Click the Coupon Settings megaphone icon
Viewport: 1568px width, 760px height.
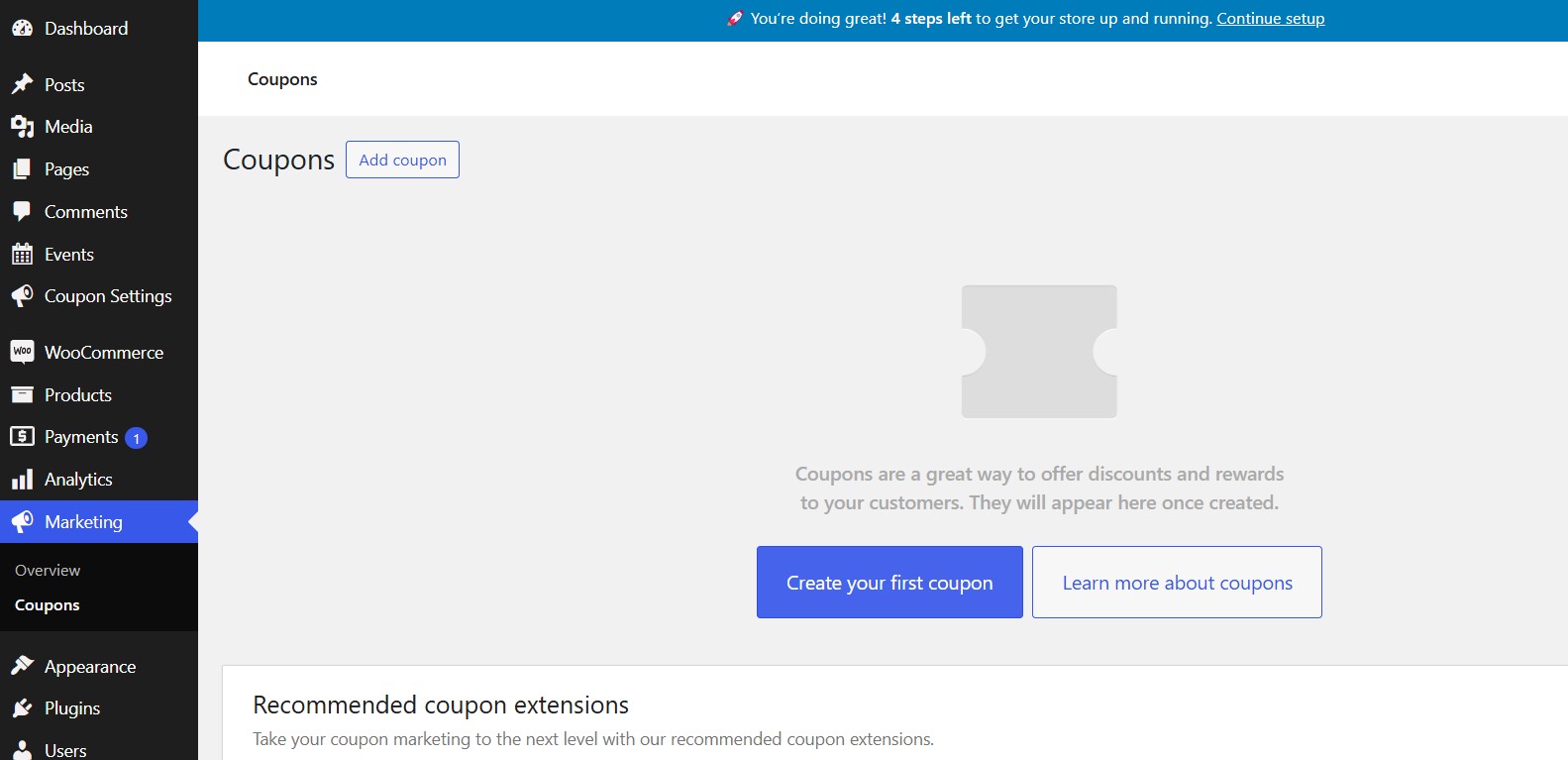(22, 296)
